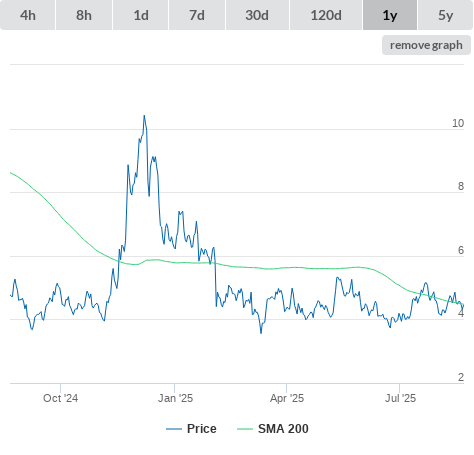The height and width of the screenshot is (455, 474).
Task: Click the 10 value gridline label
Action: (x=458, y=123)
